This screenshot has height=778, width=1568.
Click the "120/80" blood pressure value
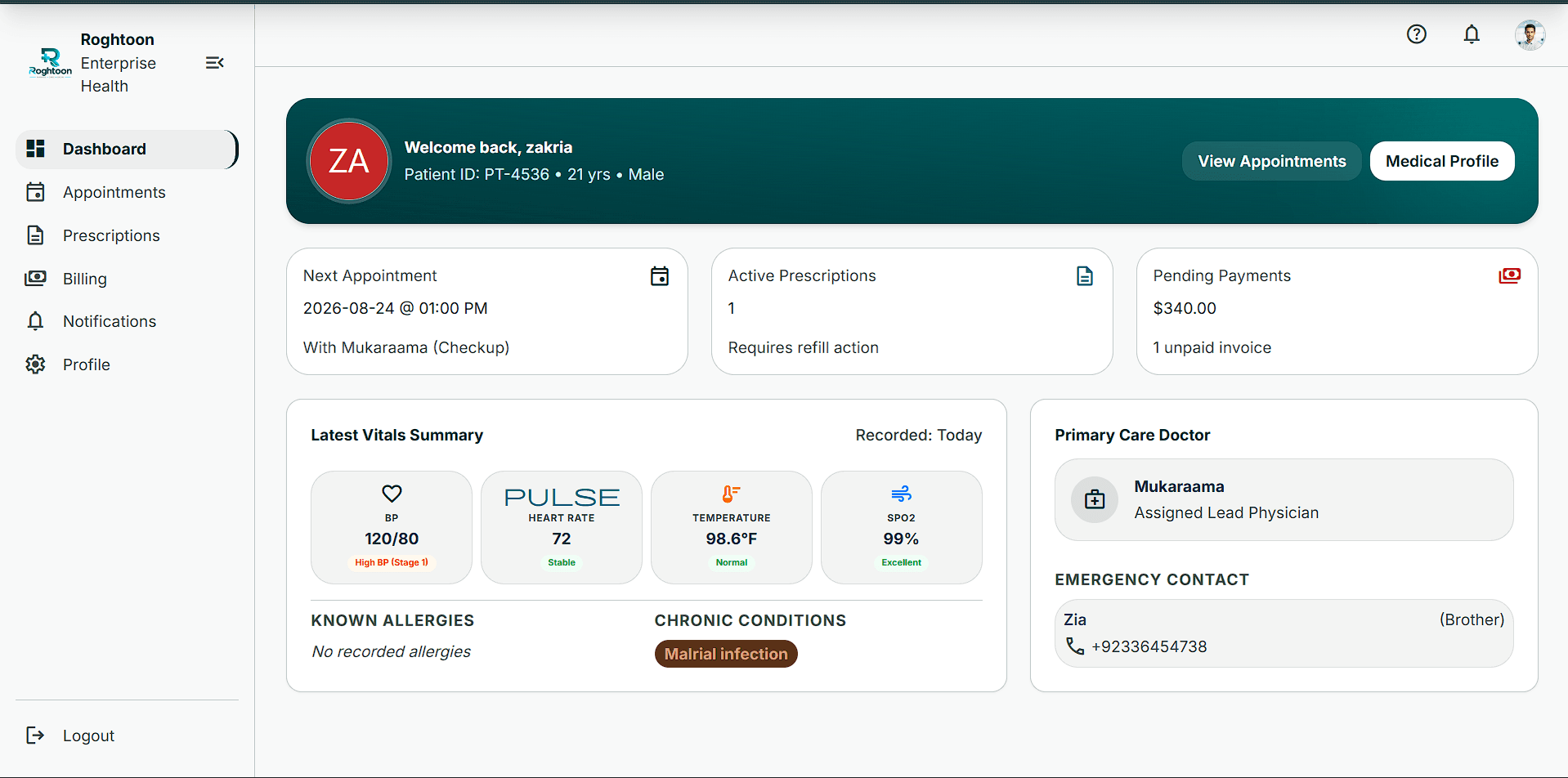392,539
